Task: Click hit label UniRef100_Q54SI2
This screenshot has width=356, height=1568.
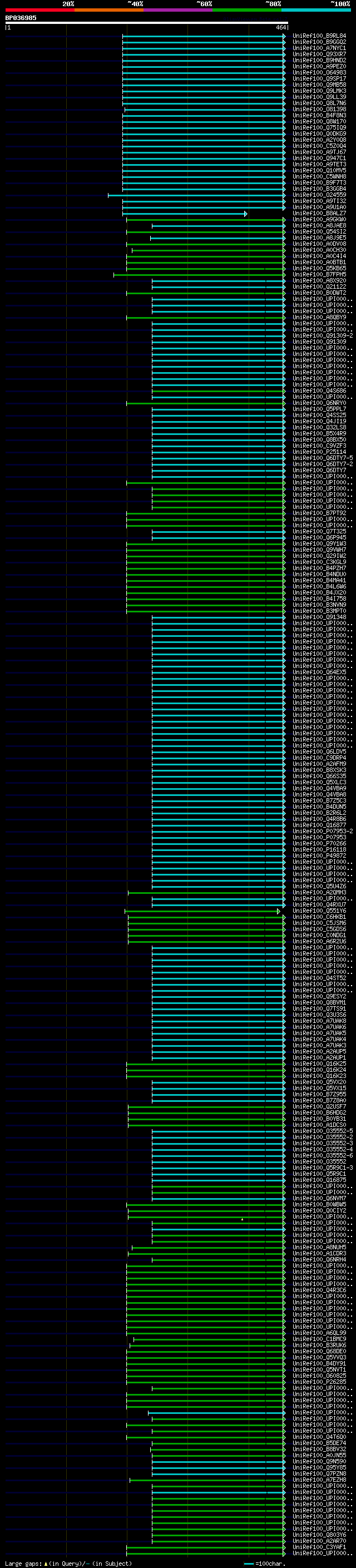Action: 319,231
